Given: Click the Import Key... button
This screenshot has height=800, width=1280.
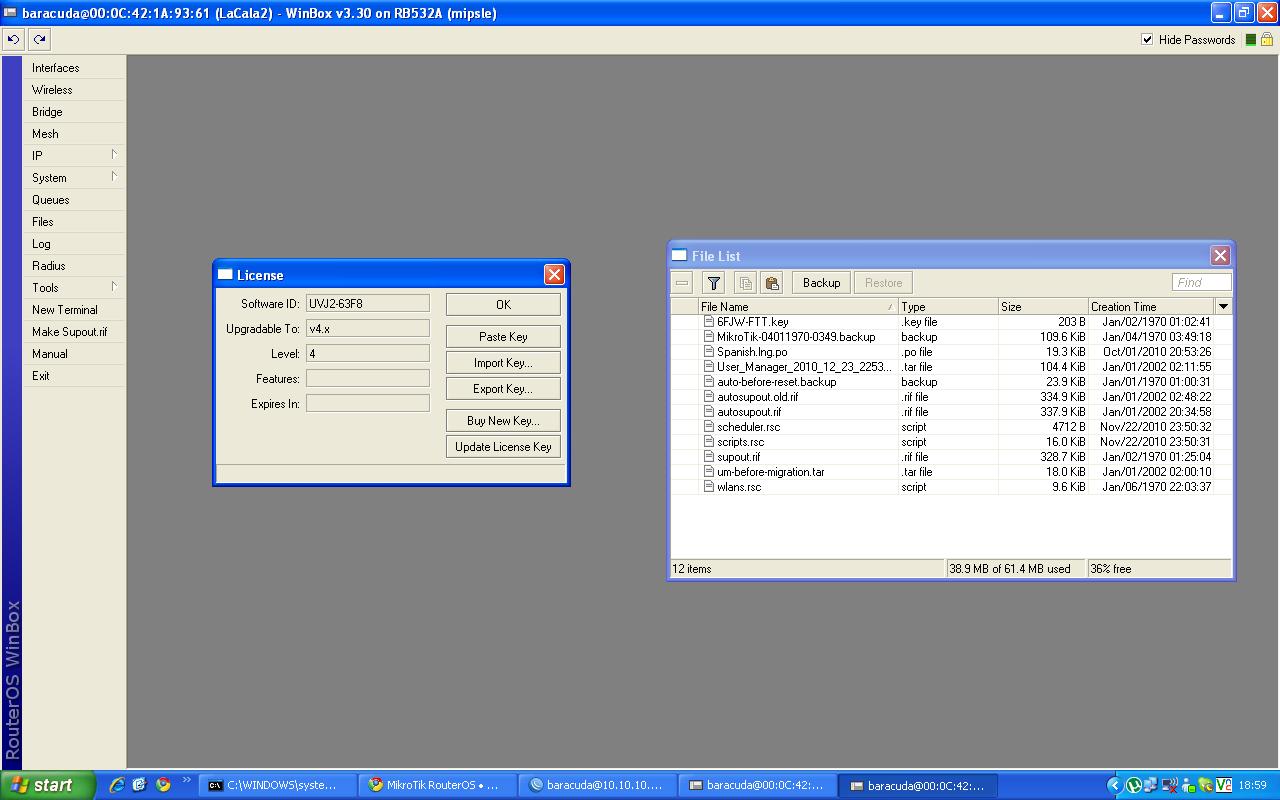Looking at the screenshot, I should (503, 363).
